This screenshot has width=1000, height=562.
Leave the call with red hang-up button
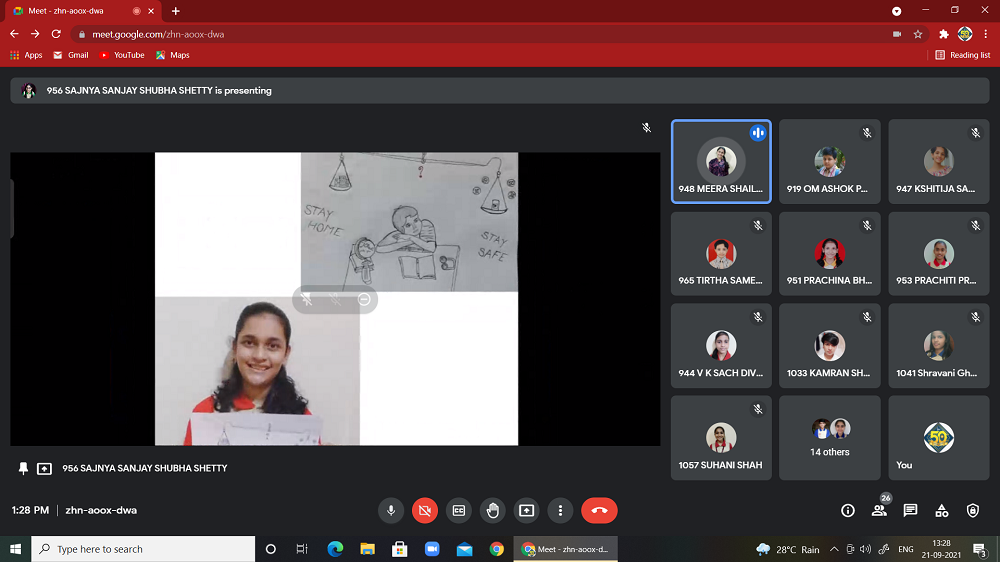(x=599, y=510)
